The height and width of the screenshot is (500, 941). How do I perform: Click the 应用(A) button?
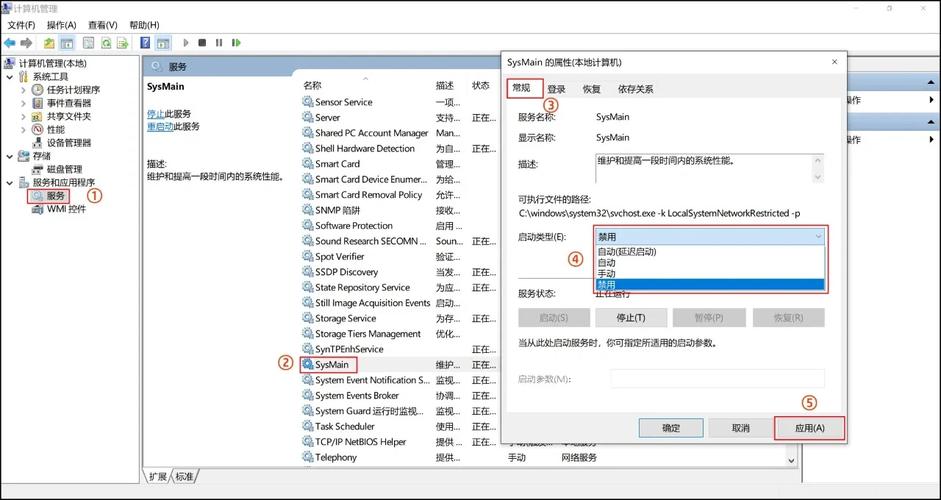809,428
